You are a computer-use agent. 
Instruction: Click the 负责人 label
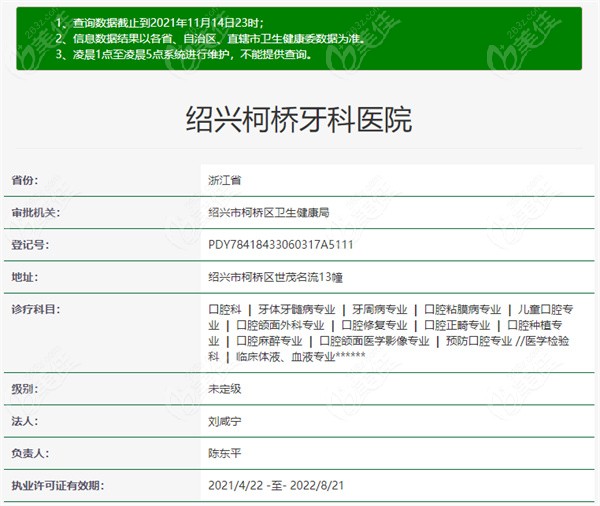(30, 454)
